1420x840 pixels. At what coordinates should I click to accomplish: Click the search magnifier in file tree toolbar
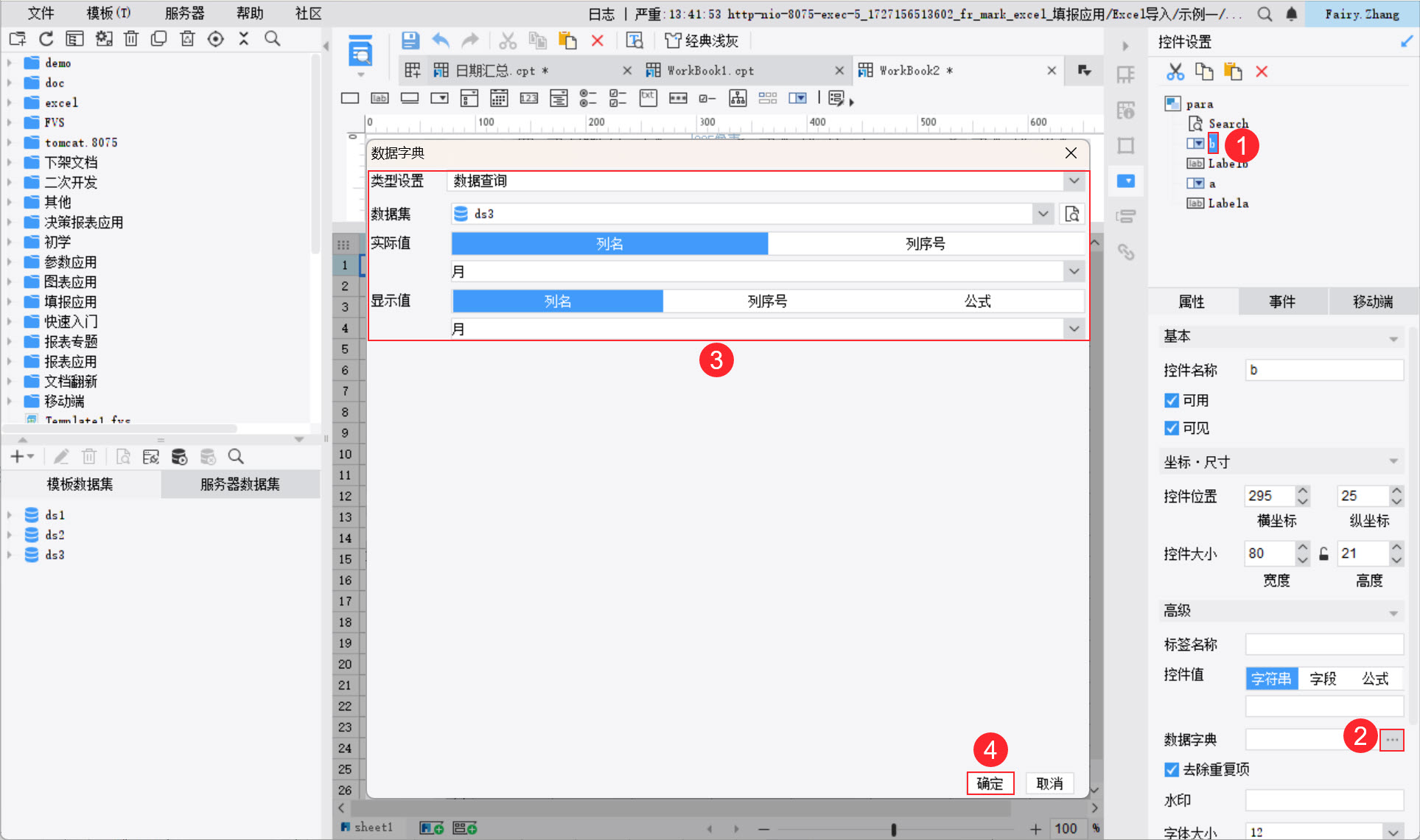(x=273, y=38)
